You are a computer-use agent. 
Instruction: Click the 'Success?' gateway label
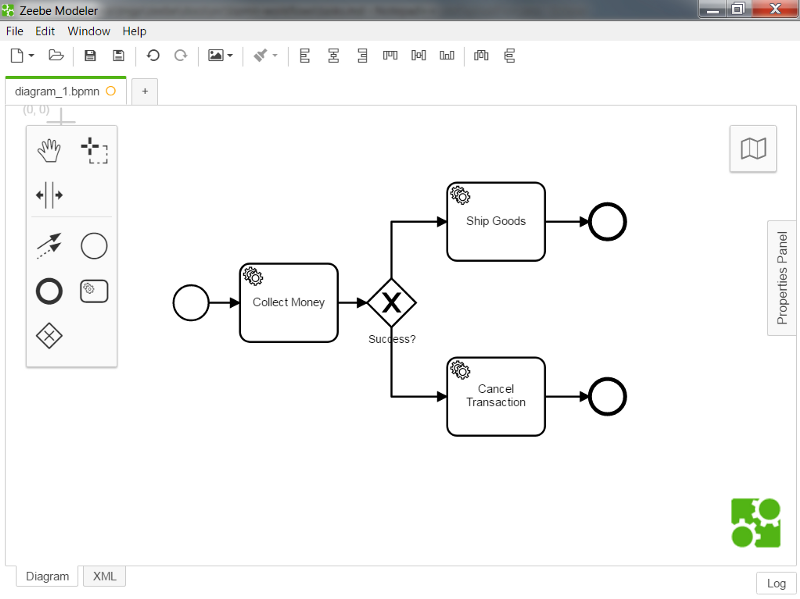[392, 339]
